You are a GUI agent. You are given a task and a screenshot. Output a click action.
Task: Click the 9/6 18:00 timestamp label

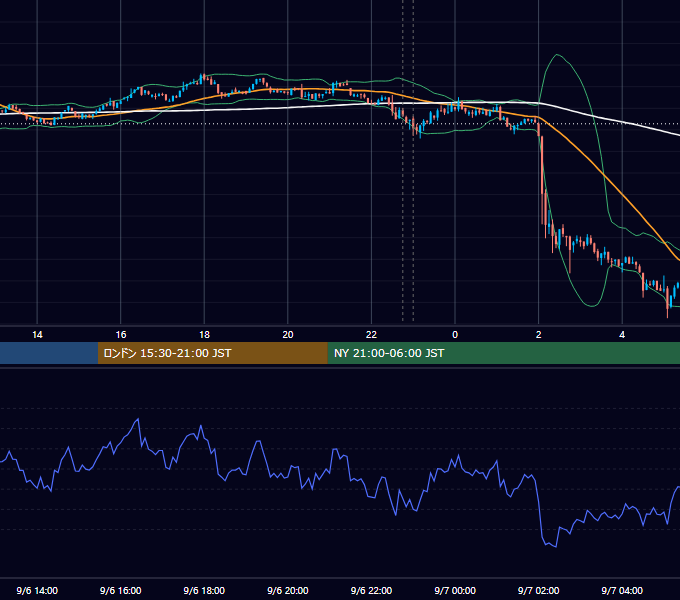204,590
